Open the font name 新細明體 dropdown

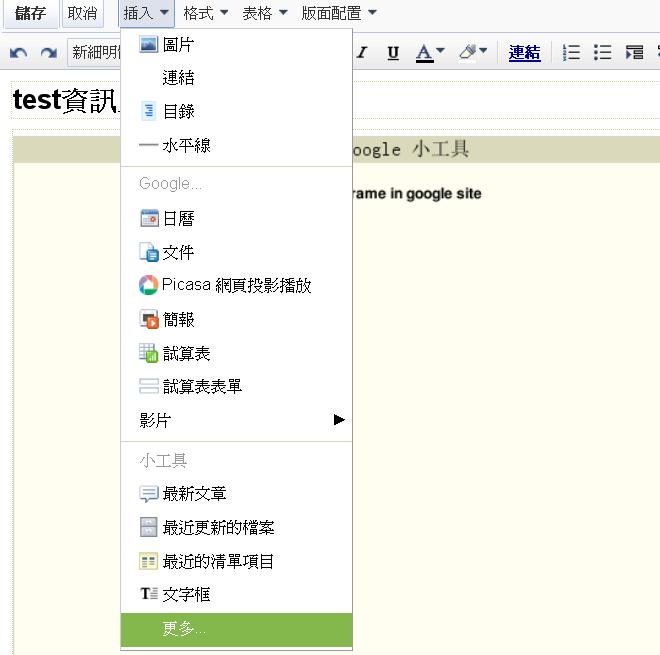tap(94, 53)
